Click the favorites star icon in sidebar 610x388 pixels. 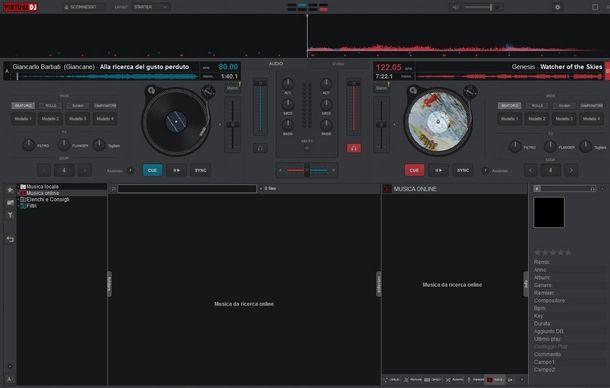[x=10, y=190]
